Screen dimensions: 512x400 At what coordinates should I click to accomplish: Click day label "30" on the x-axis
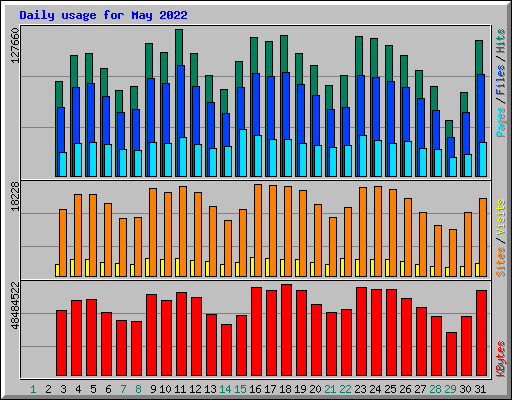pyautogui.click(x=465, y=389)
